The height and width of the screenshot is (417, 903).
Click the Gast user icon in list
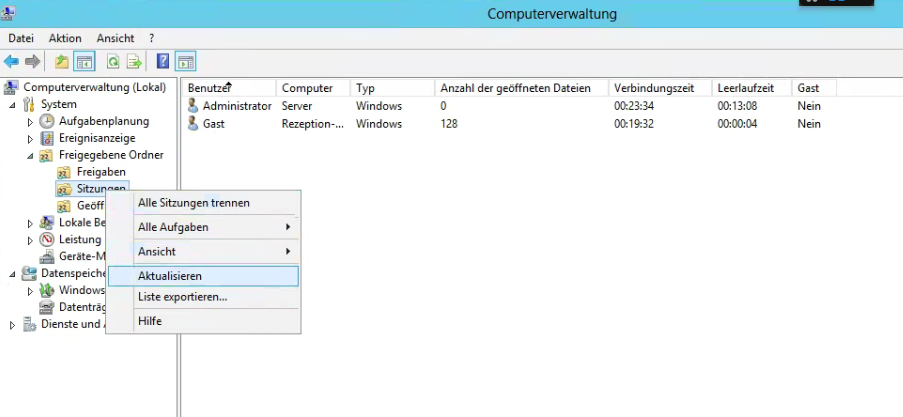(x=193, y=123)
